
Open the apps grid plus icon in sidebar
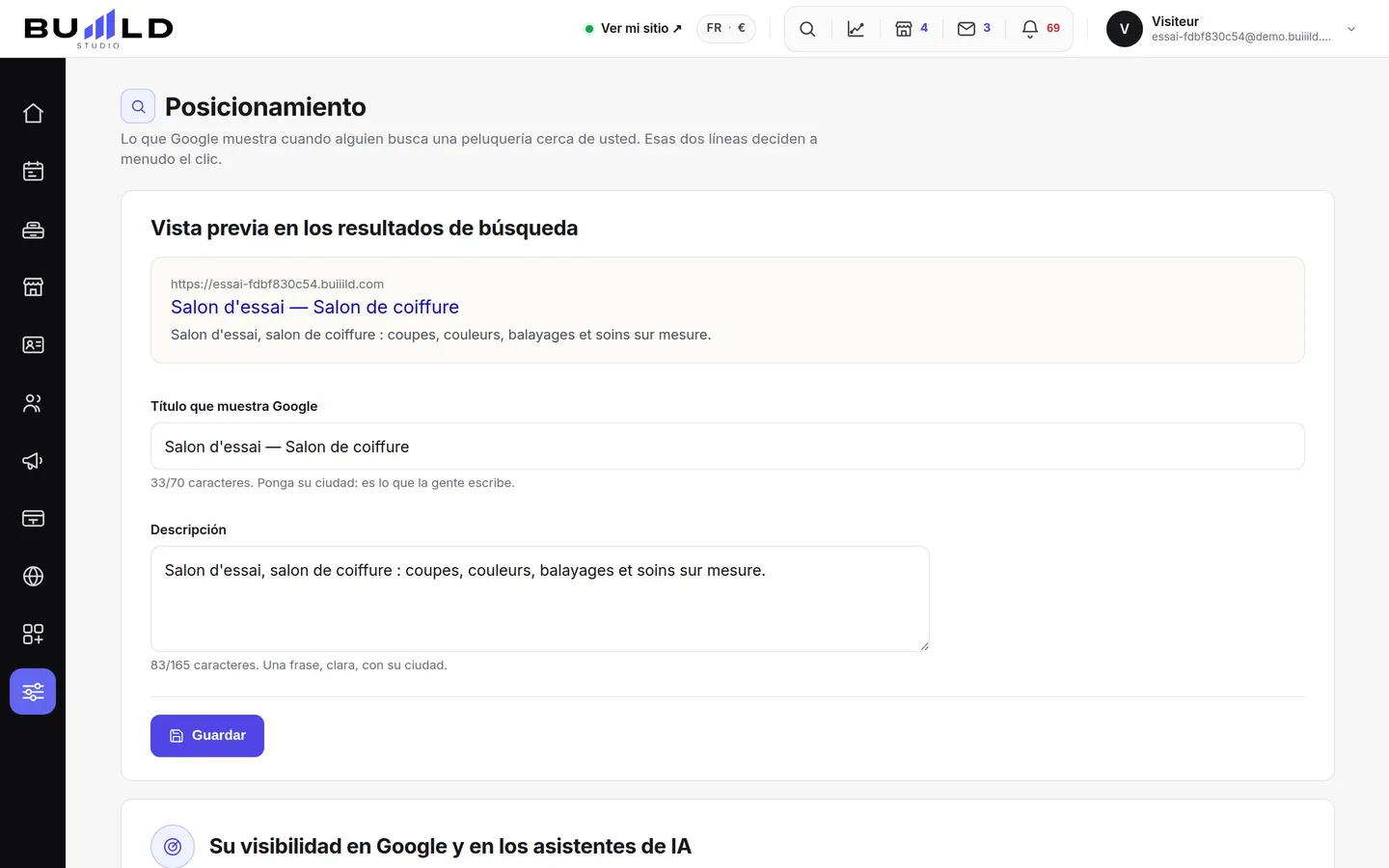(x=33, y=635)
